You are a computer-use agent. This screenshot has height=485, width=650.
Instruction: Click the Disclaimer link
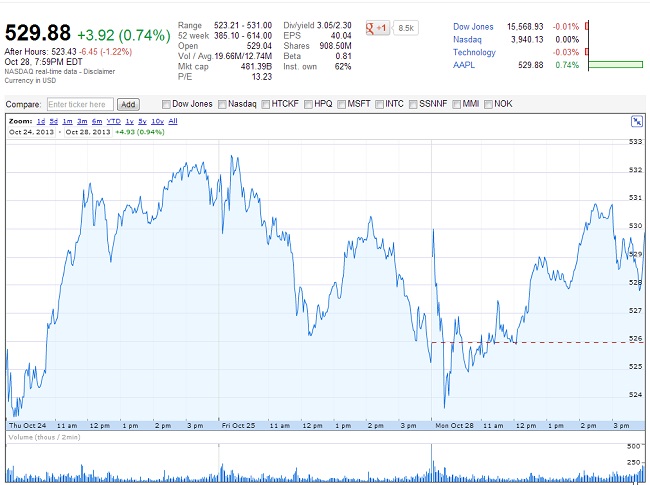(99, 71)
